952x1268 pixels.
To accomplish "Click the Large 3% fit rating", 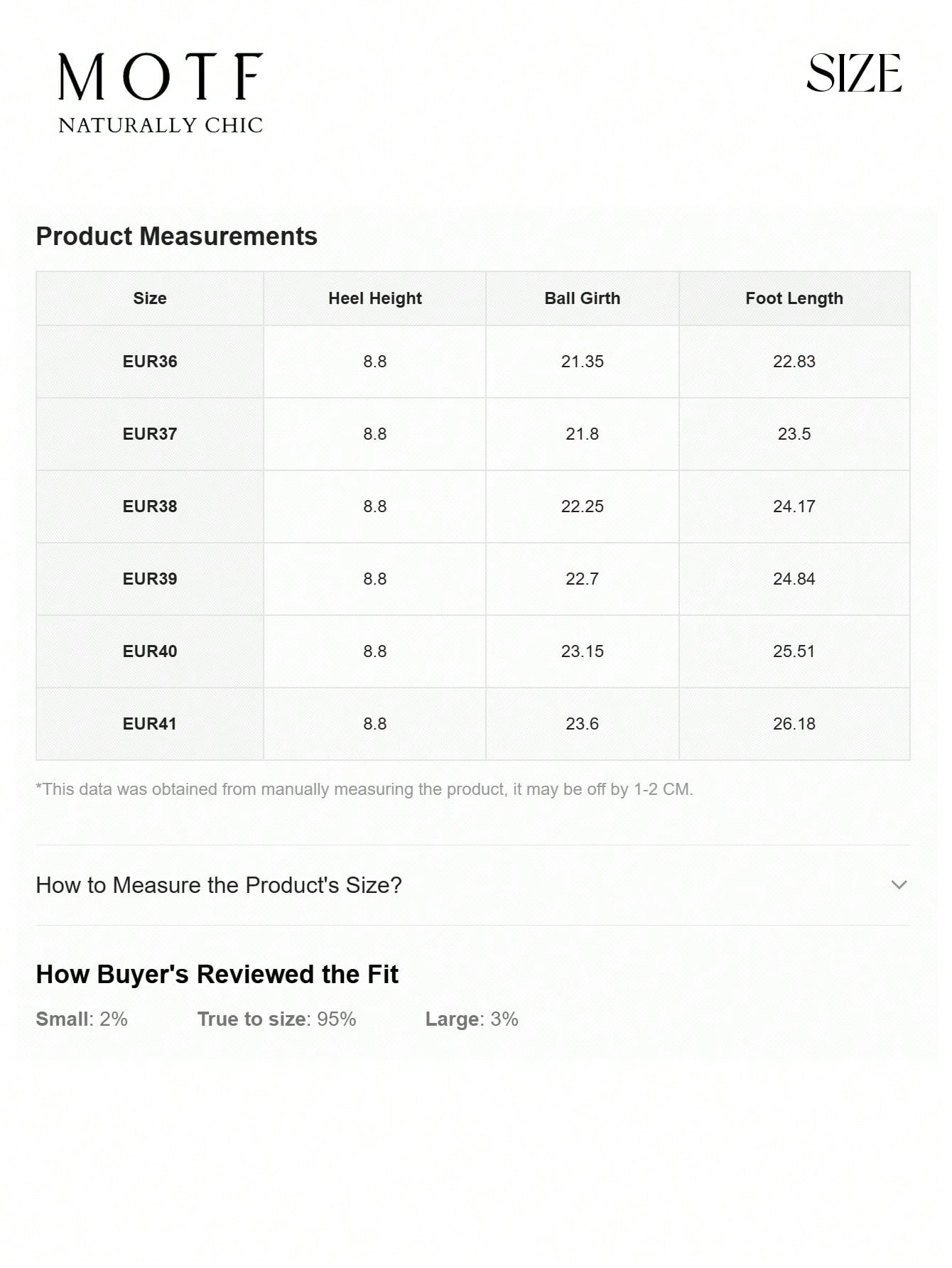I will [x=472, y=1019].
